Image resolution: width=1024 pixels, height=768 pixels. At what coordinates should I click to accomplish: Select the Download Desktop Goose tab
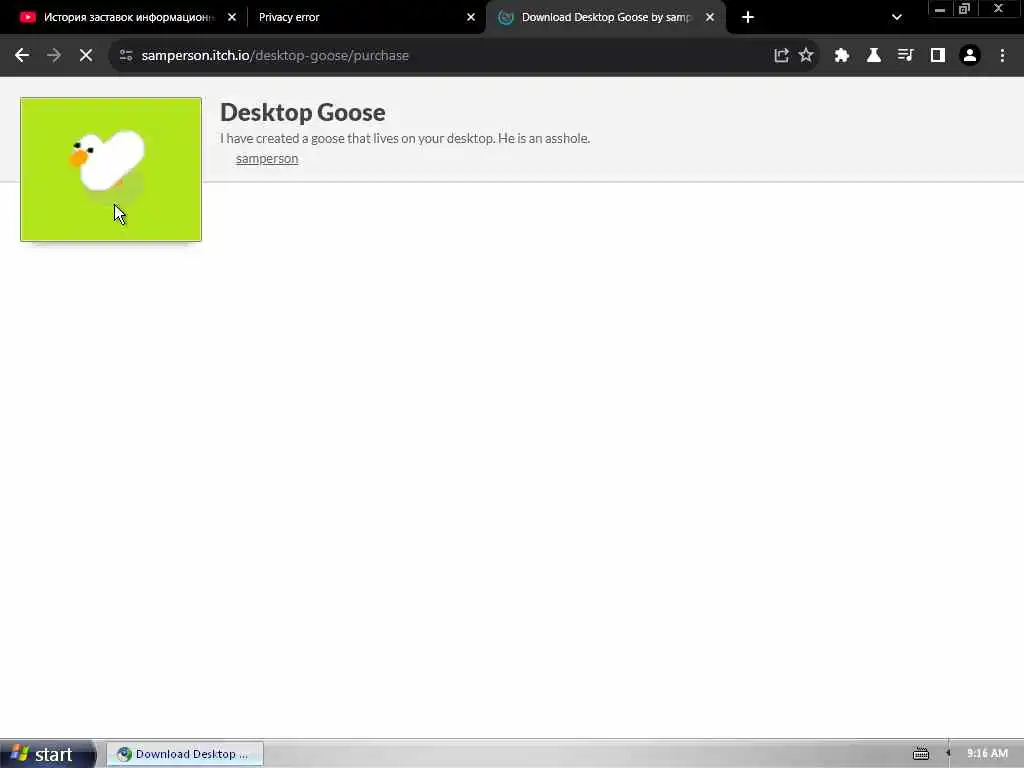coord(604,17)
